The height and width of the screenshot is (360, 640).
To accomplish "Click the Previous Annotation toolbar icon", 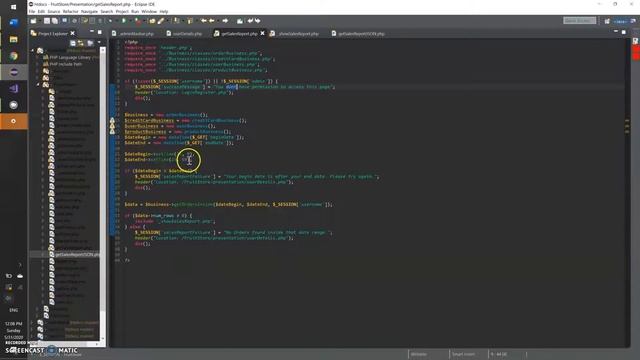I will point(190,21).
